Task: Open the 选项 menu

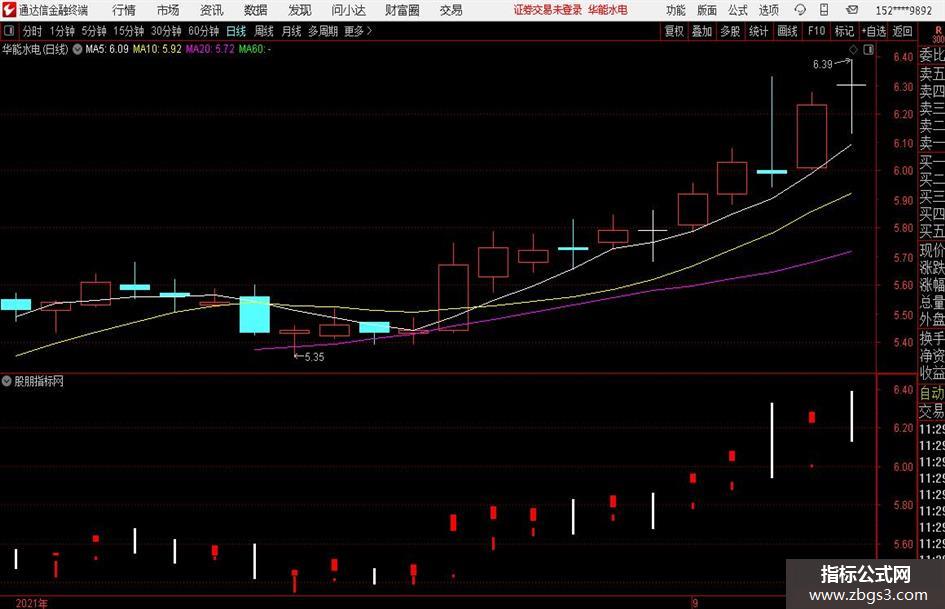Action: click(x=768, y=10)
